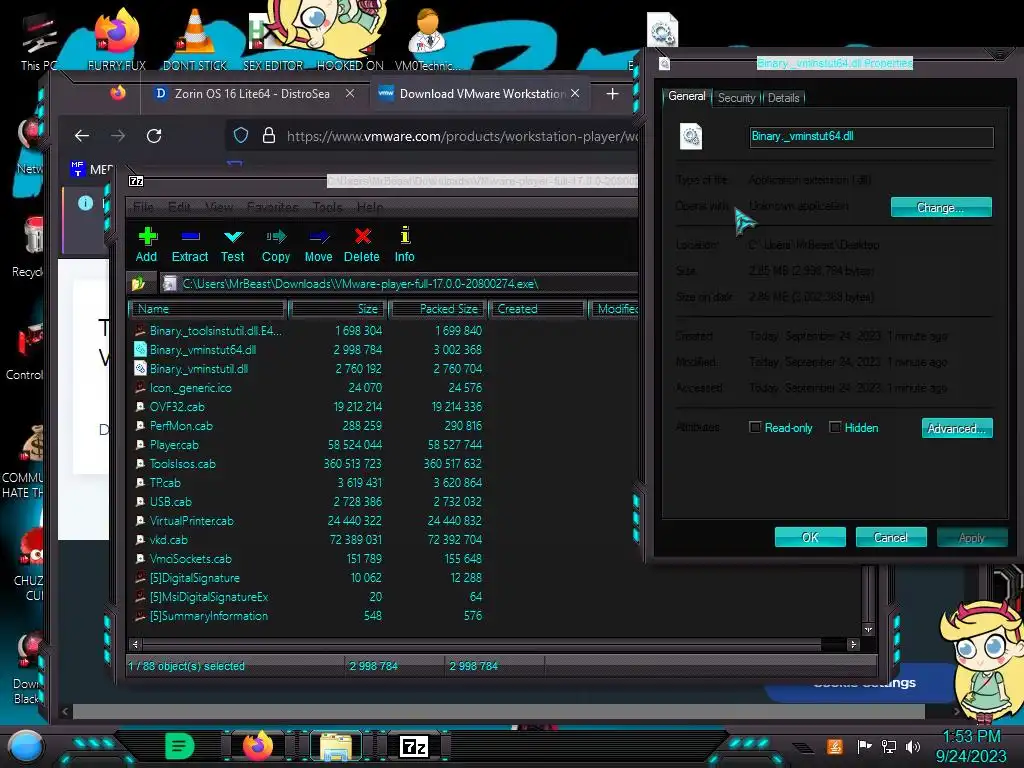Select the VirtualPrinter.cab file row
Viewport: 1024px width, 768px height.
[x=308, y=520]
